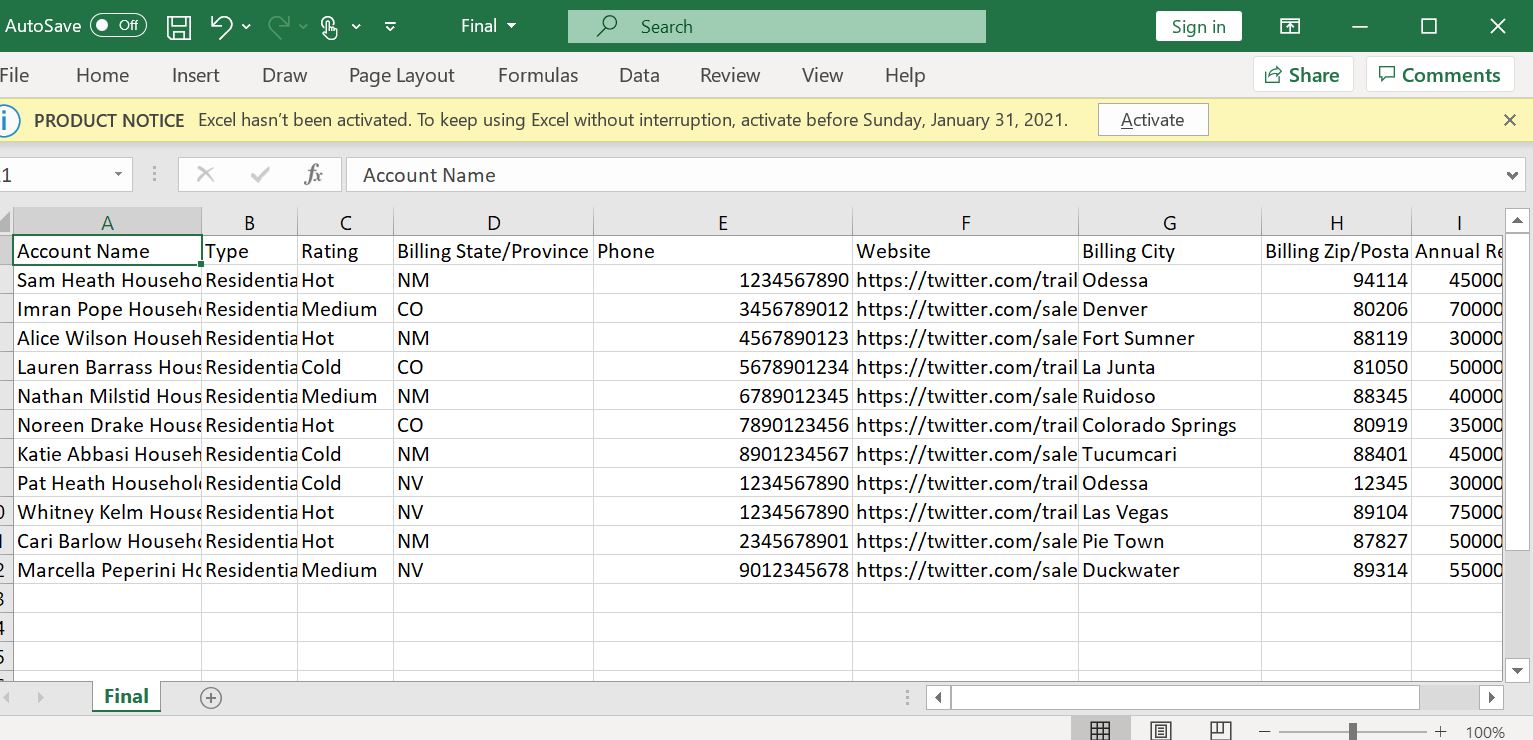Click the Touch/Mouse Mode icon
This screenshot has height=740, width=1533.
(x=329, y=27)
